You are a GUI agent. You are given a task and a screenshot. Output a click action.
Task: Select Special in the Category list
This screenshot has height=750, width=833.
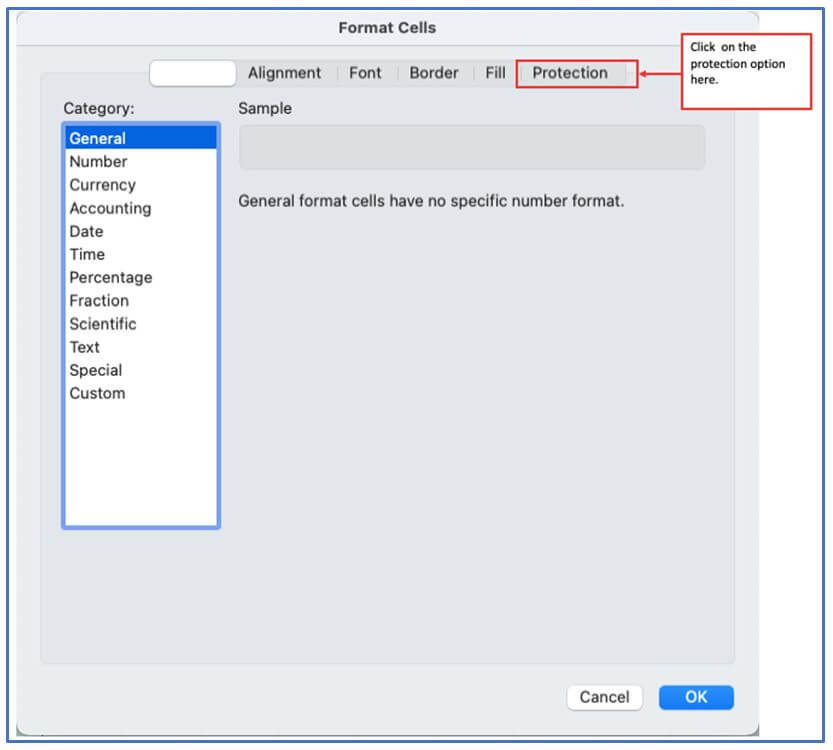[141, 370]
